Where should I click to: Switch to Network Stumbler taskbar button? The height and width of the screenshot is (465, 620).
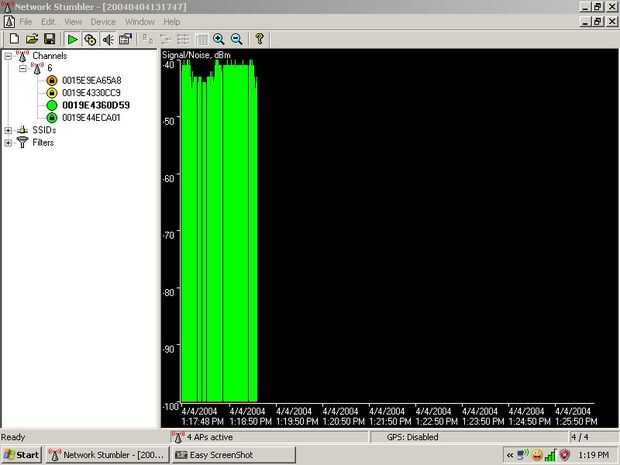coord(108,455)
